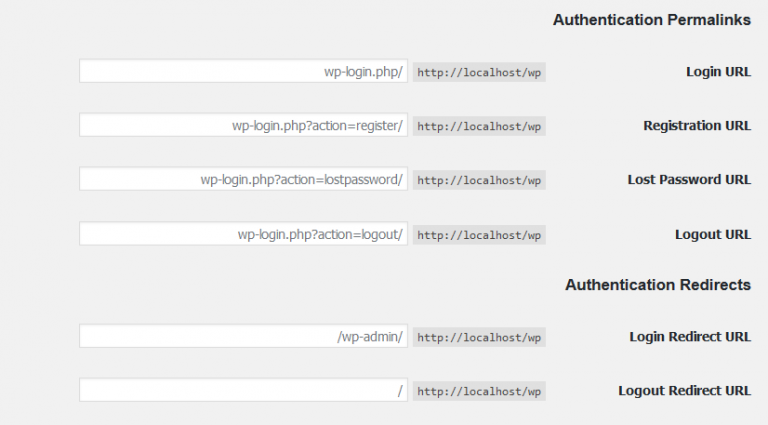
Task: Focus the Login Redirect URL text box
Action: pos(243,336)
